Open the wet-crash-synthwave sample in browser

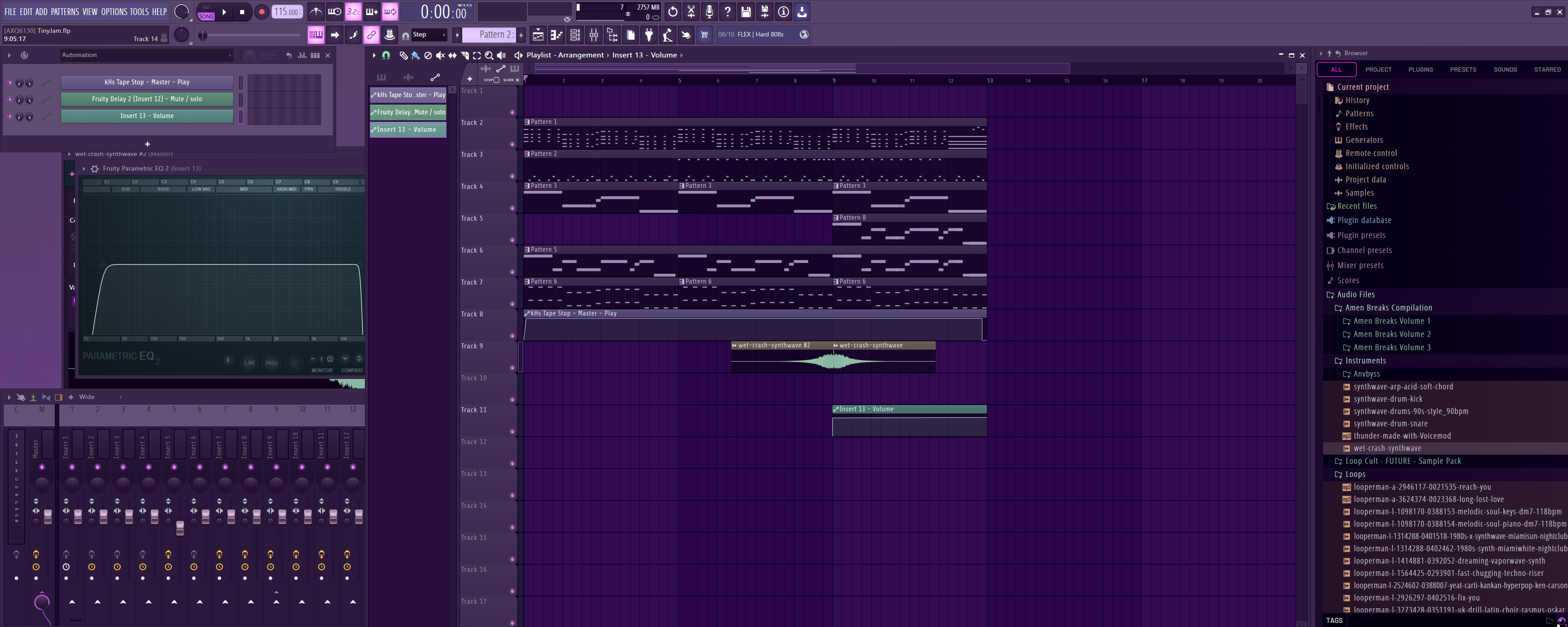pyautogui.click(x=1387, y=448)
